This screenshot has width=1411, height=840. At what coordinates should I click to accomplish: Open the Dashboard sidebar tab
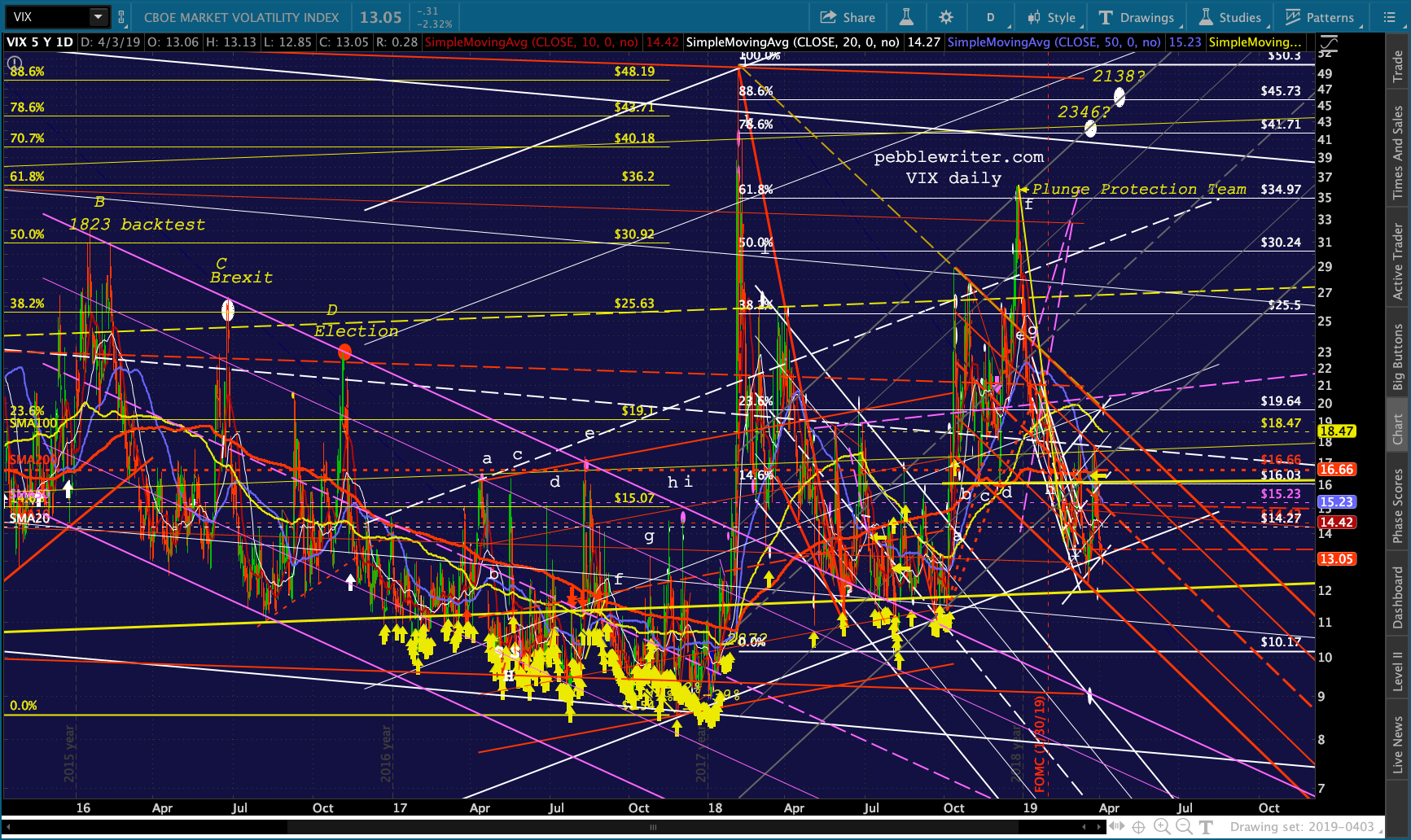[x=1399, y=597]
